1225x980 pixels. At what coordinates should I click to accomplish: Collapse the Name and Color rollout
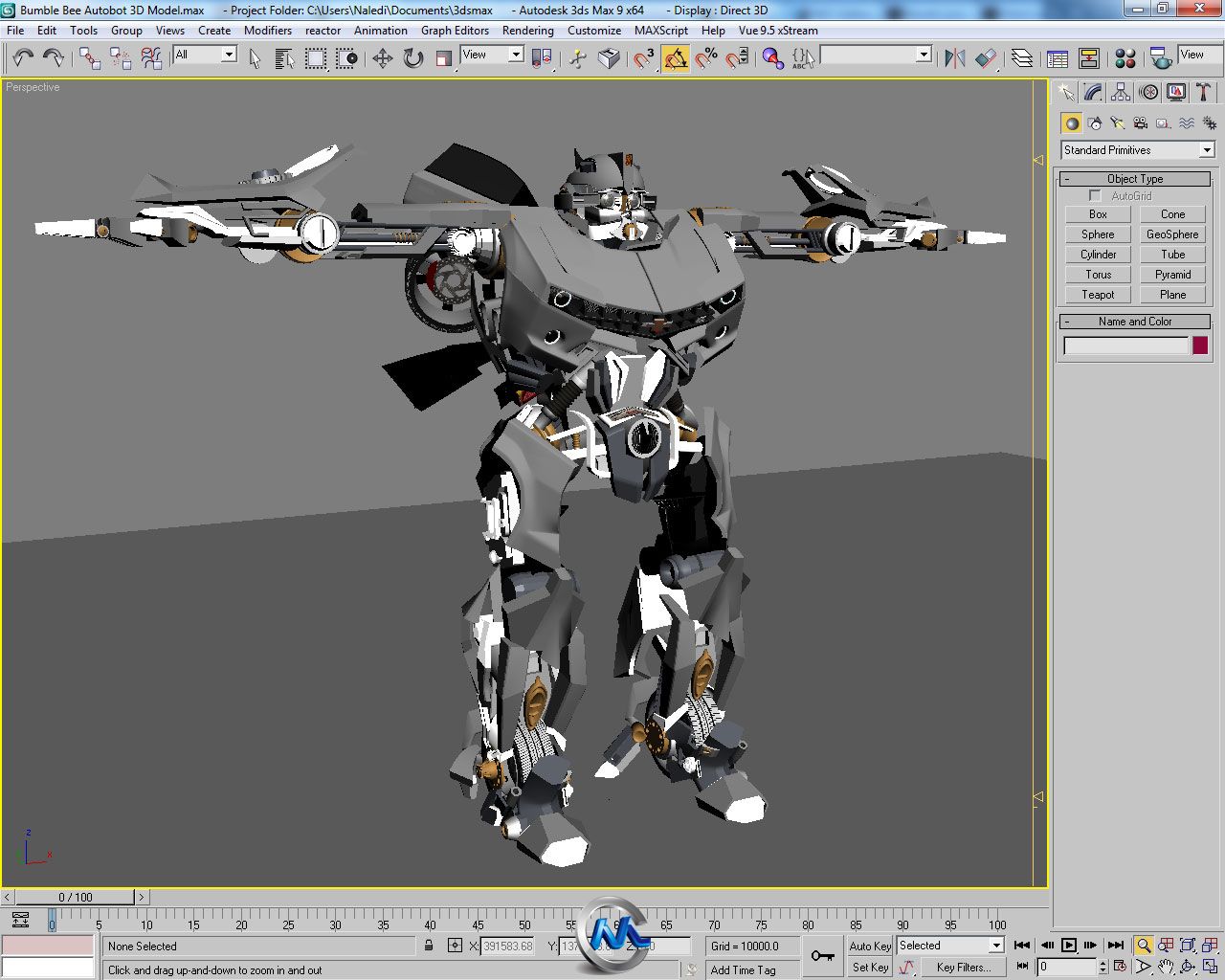1135,322
